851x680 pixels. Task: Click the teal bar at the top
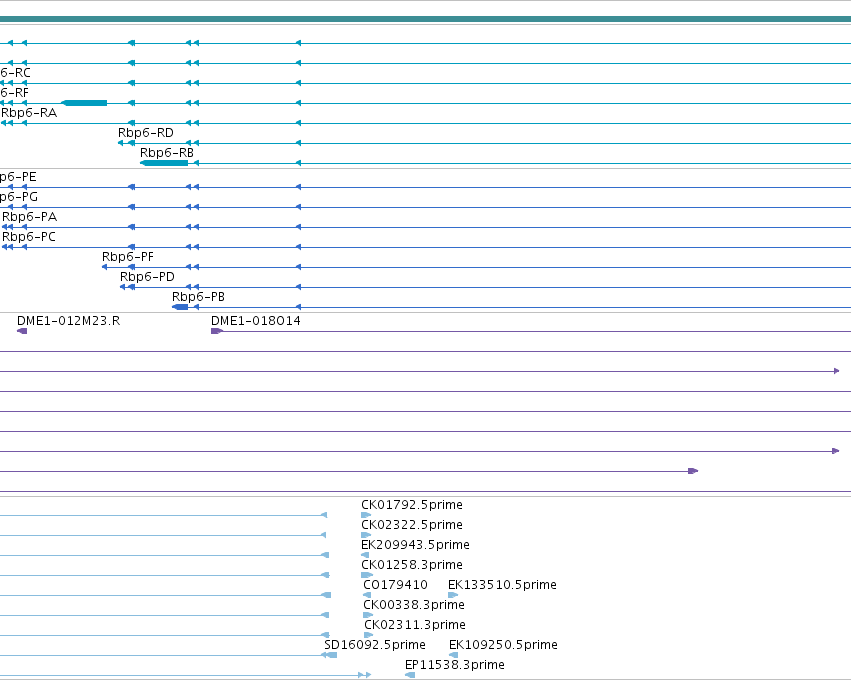426,20
